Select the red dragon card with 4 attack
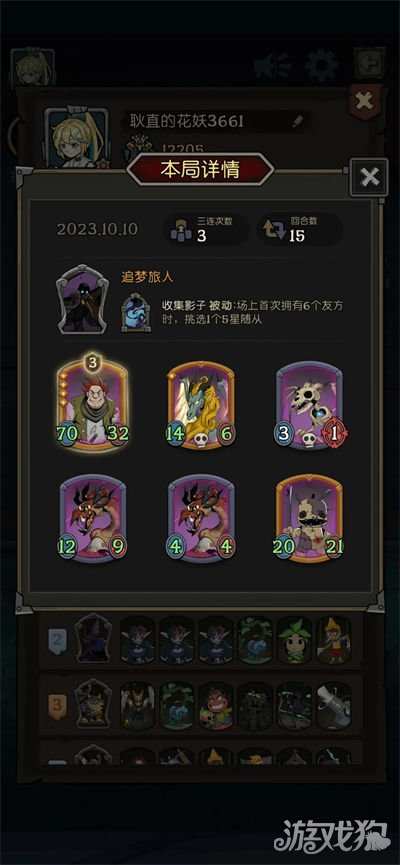The image size is (400, 865). pyautogui.click(x=201, y=519)
